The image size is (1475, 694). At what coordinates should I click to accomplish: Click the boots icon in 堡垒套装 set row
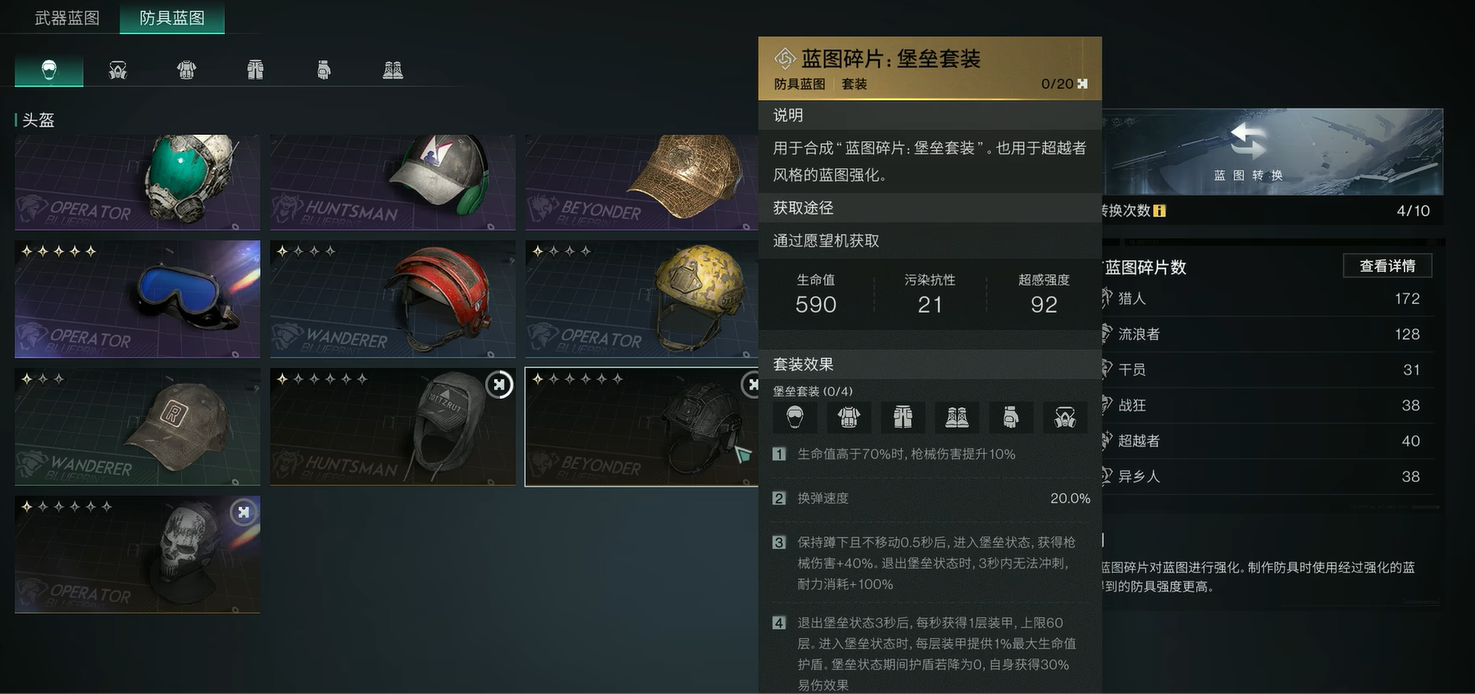957,417
